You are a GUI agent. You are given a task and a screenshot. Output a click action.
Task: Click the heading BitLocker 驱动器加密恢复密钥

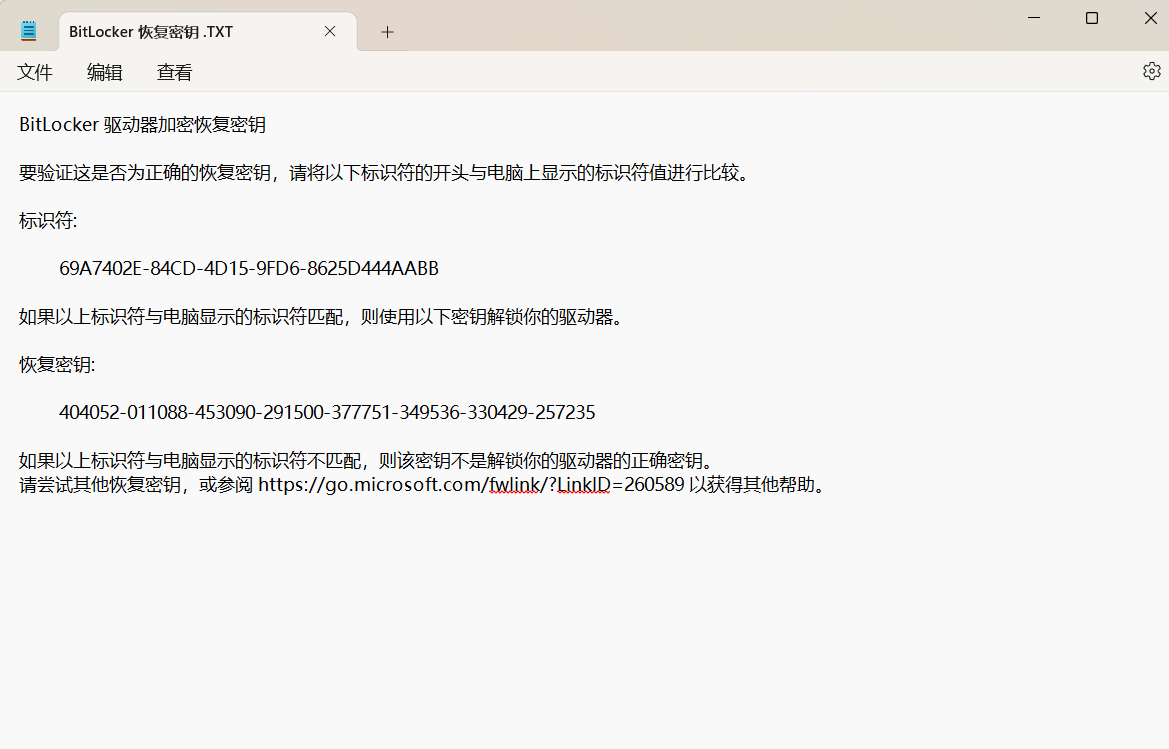[x=142, y=124]
